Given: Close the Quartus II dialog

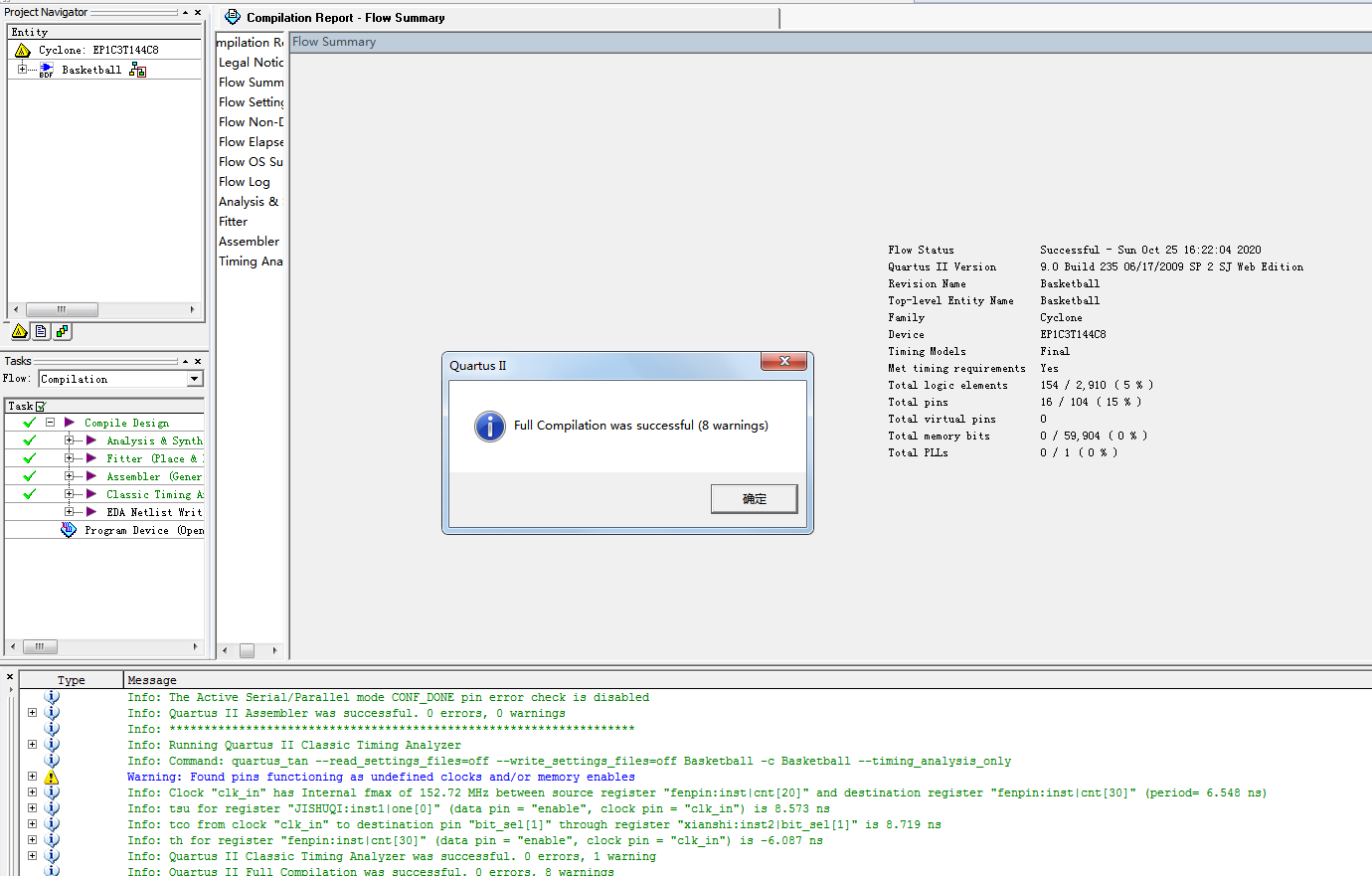Looking at the screenshot, I should coord(784,361).
